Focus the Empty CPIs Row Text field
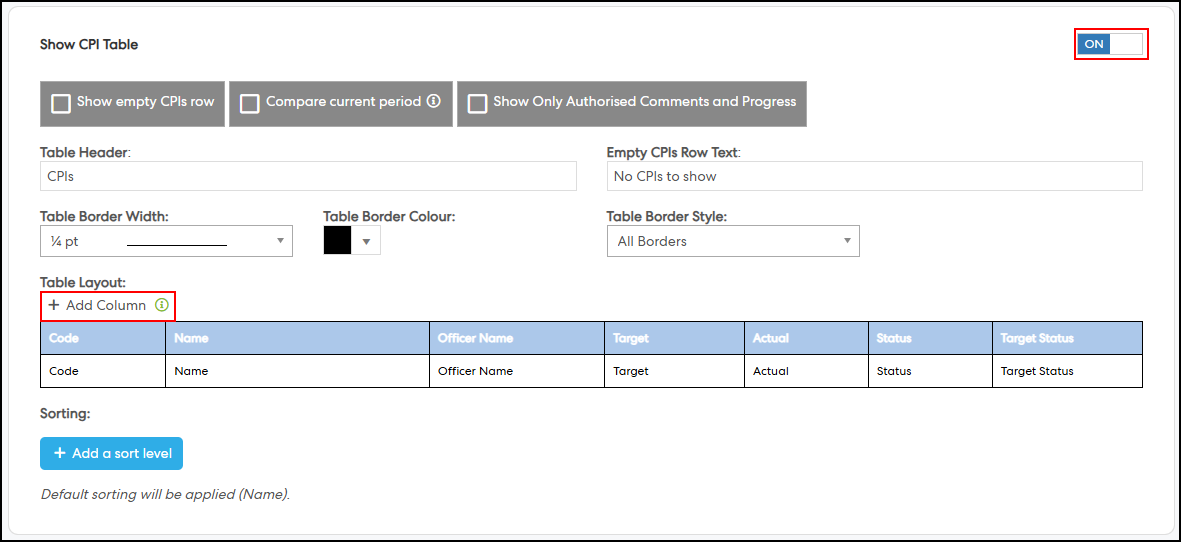Image resolution: width=1181 pixels, height=542 pixels. 874,176
